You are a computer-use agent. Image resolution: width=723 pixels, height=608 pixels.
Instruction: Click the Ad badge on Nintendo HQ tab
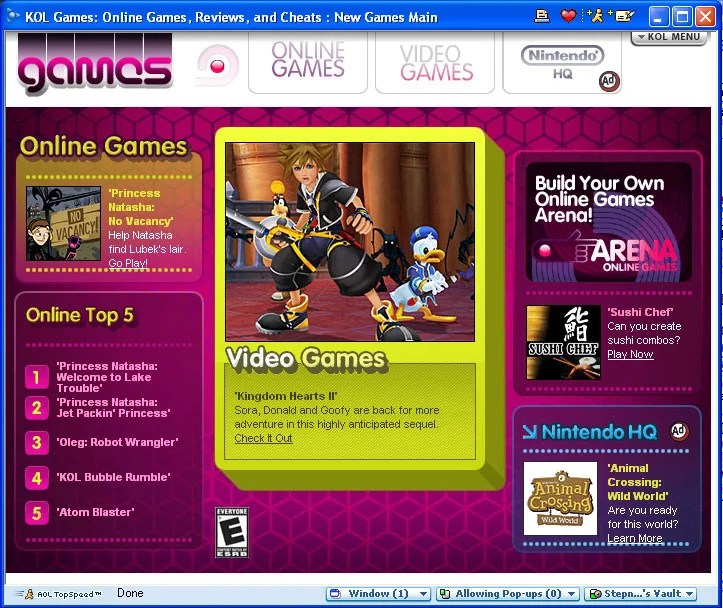pos(609,81)
